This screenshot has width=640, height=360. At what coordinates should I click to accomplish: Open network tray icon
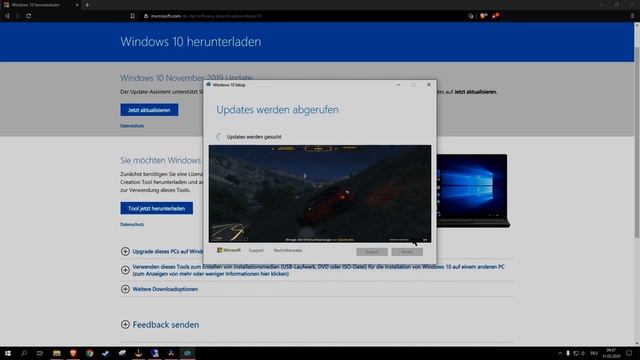576,353
